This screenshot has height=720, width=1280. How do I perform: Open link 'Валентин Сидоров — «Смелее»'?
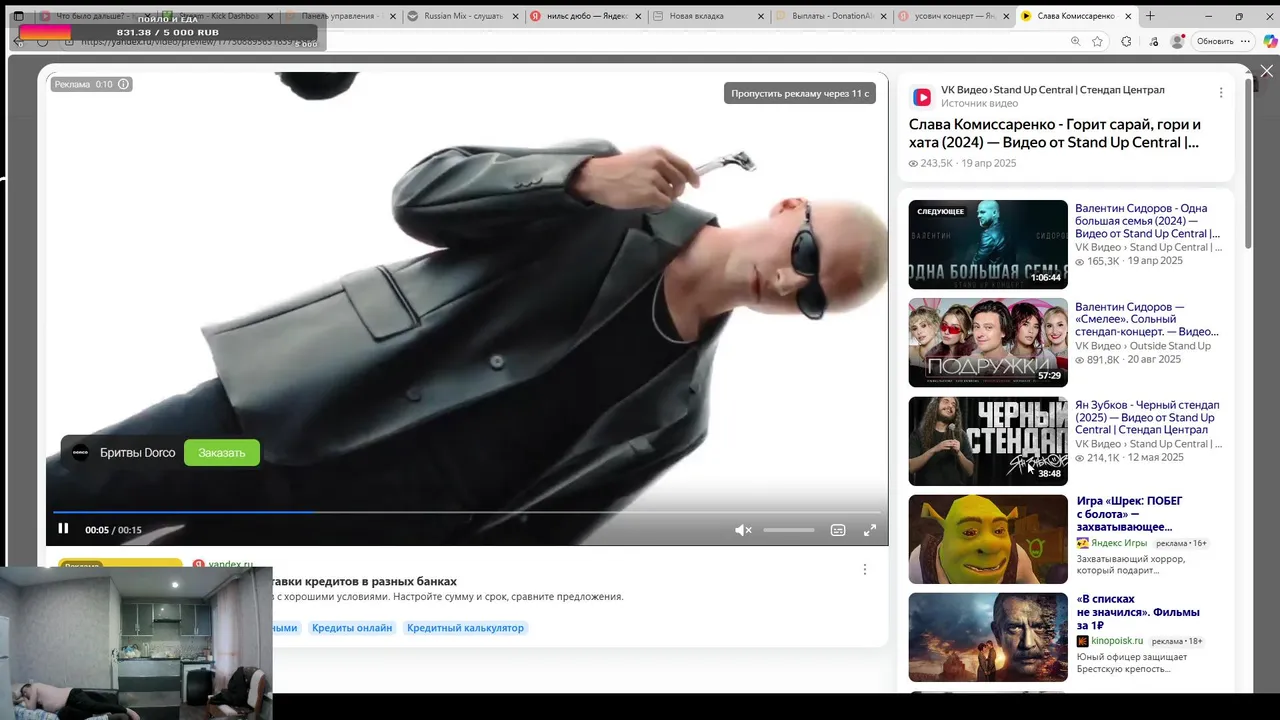1147,319
